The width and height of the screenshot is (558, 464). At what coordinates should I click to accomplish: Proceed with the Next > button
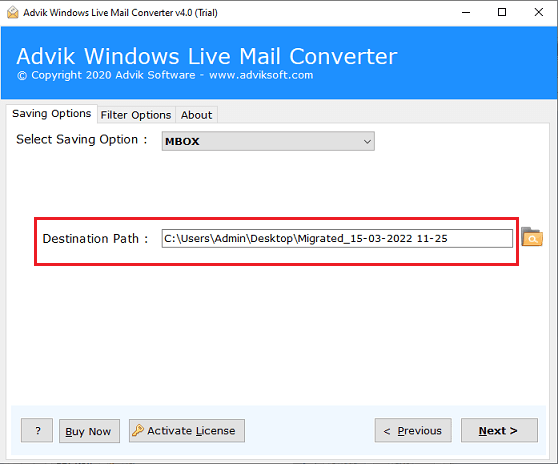(499, 431)
